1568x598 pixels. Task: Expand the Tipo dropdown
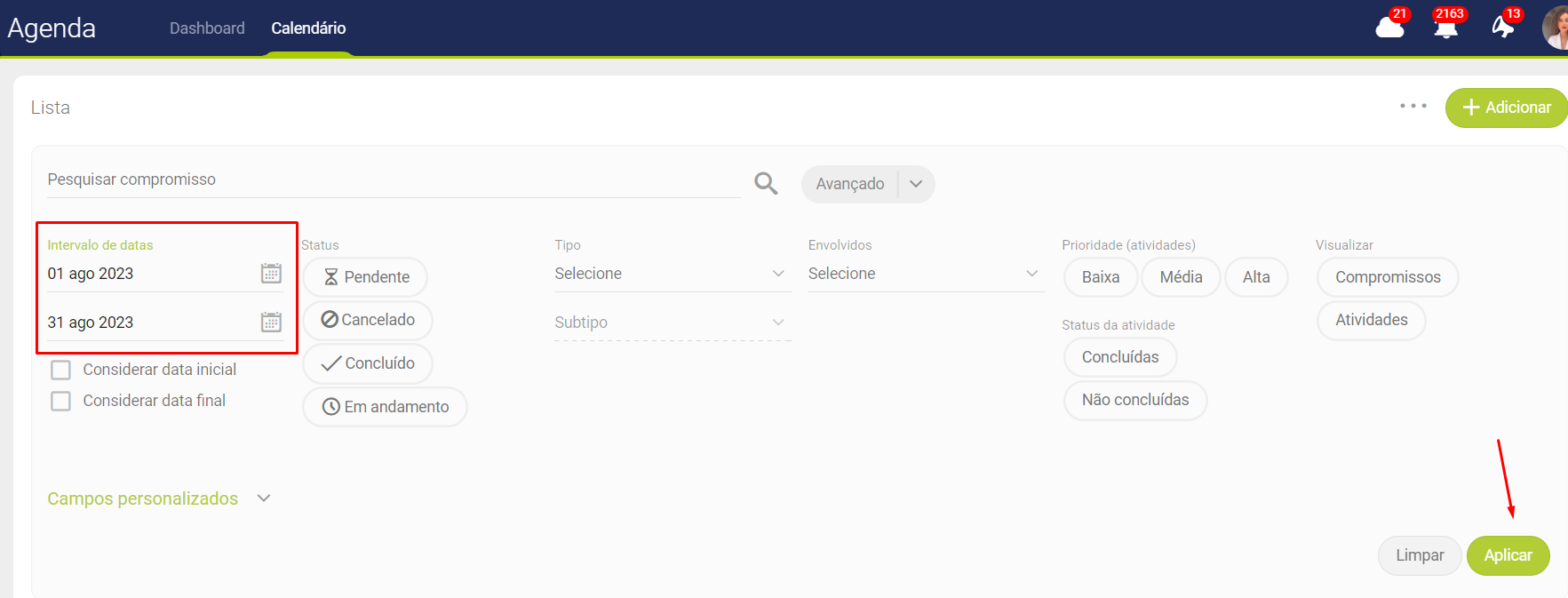672,274
